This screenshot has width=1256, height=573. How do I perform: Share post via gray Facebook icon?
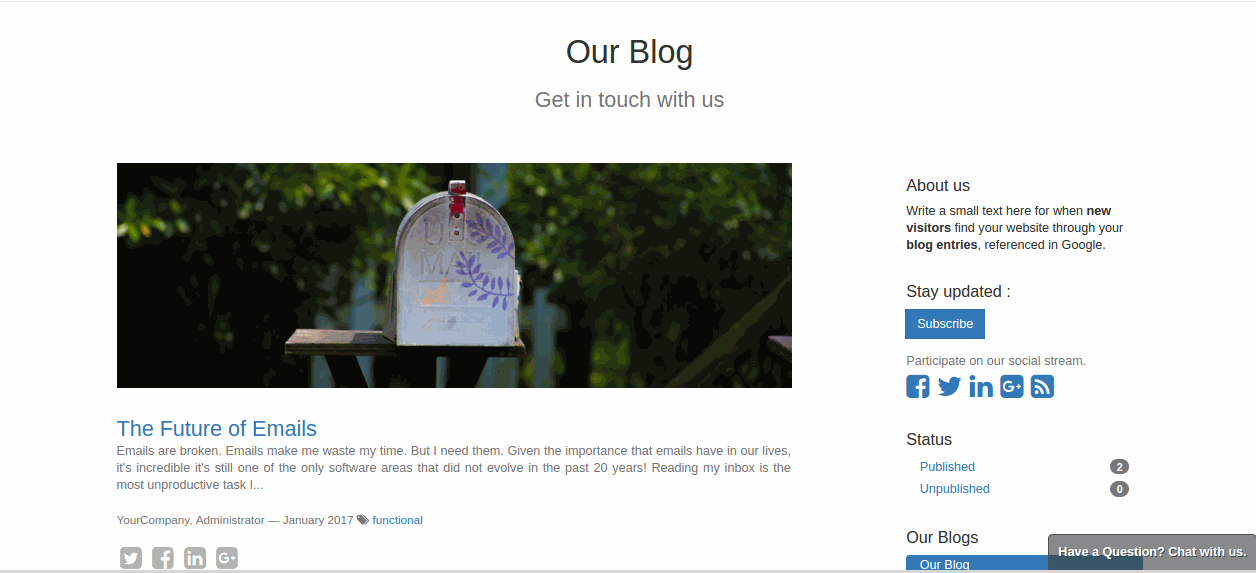coord(163,558)
